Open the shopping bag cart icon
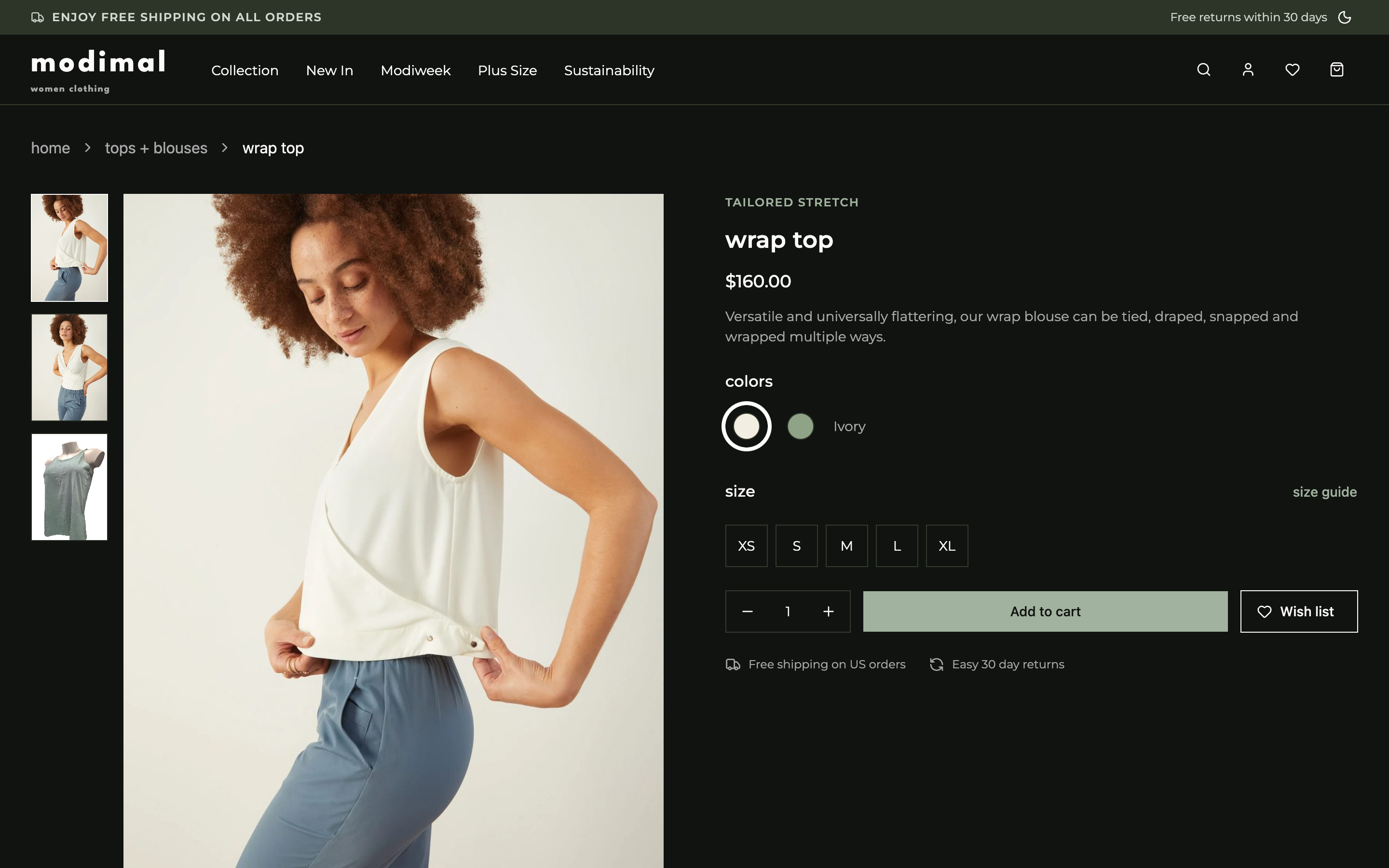Screen dimensions: 1389x868 click(1337, 69)
